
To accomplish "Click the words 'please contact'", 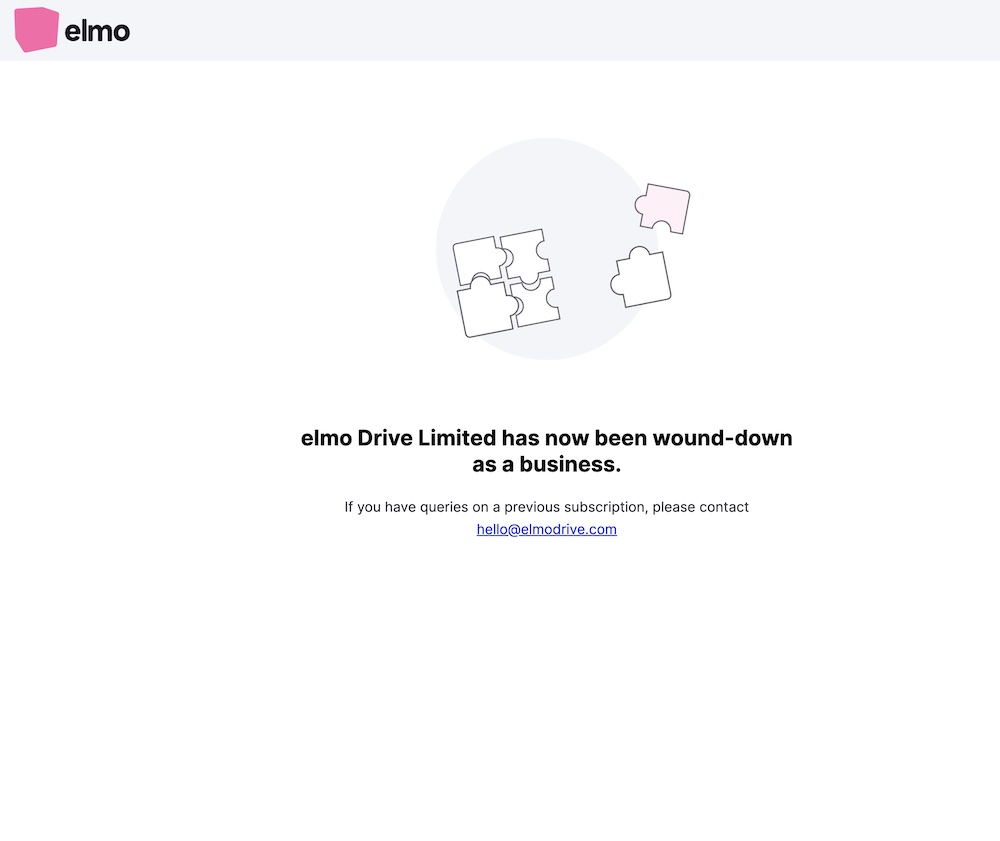I will 700,507.
